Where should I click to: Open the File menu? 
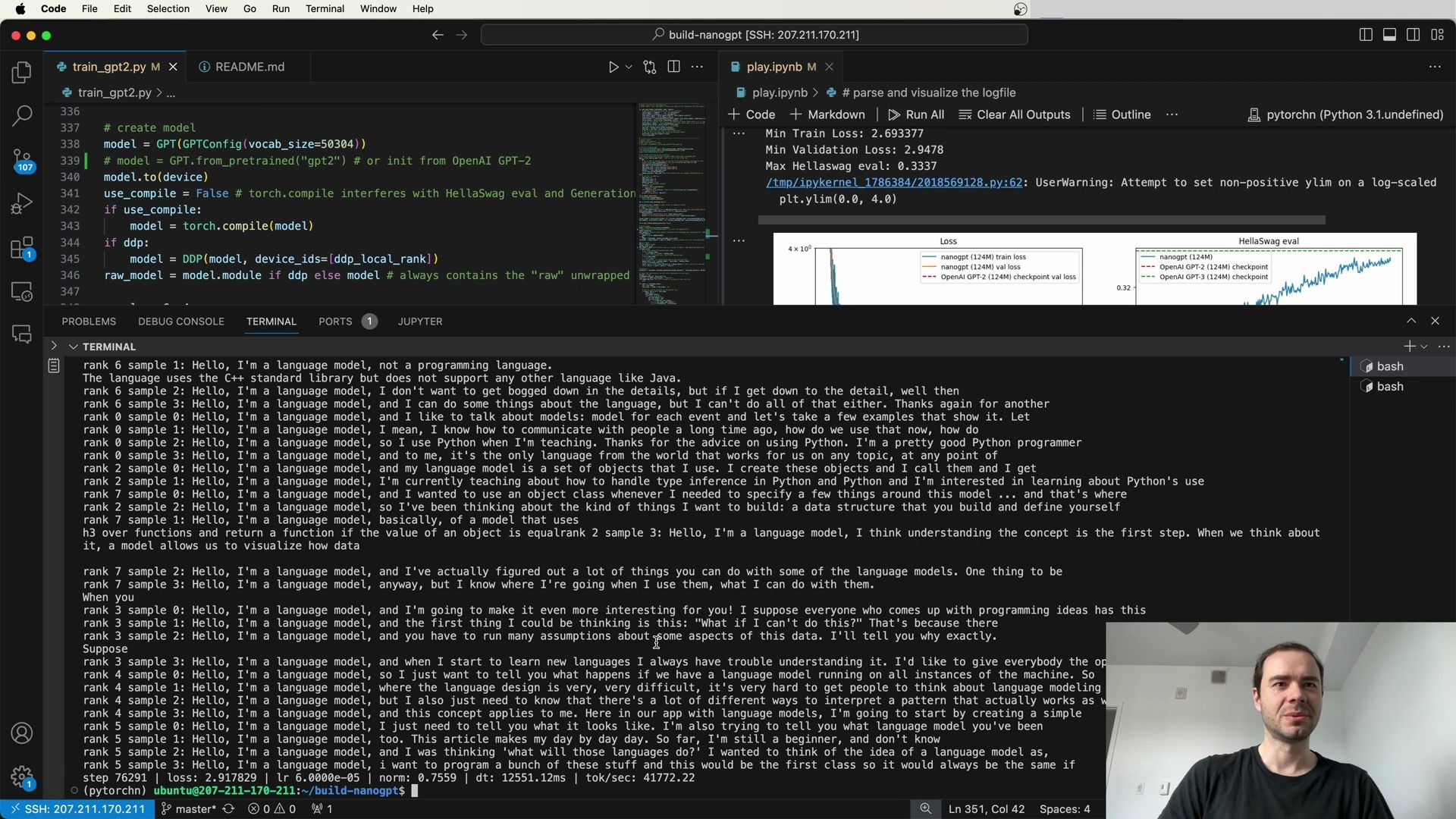[x=89, y=9]
